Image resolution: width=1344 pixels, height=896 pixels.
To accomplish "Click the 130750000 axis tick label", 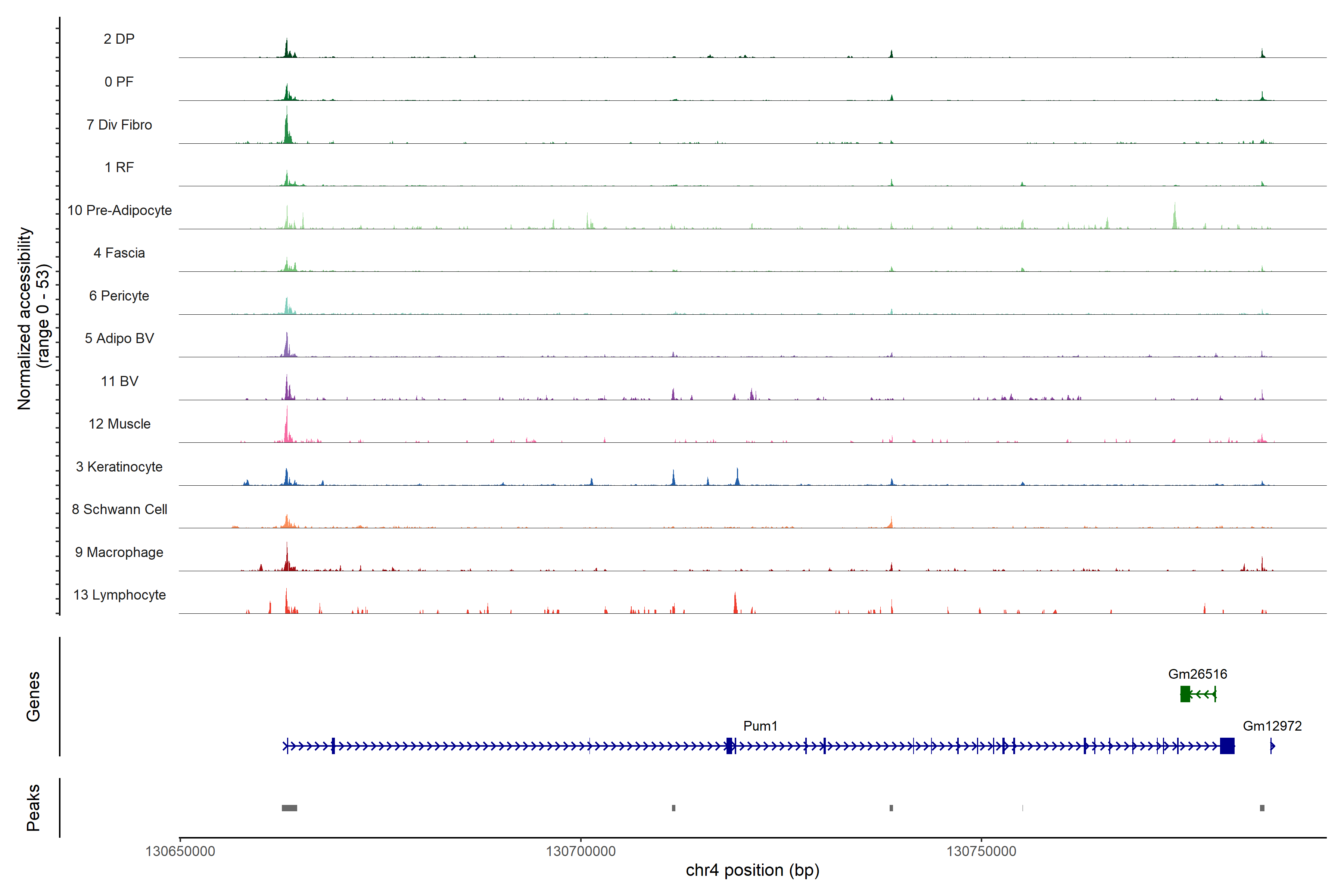I will coord(981,851).
